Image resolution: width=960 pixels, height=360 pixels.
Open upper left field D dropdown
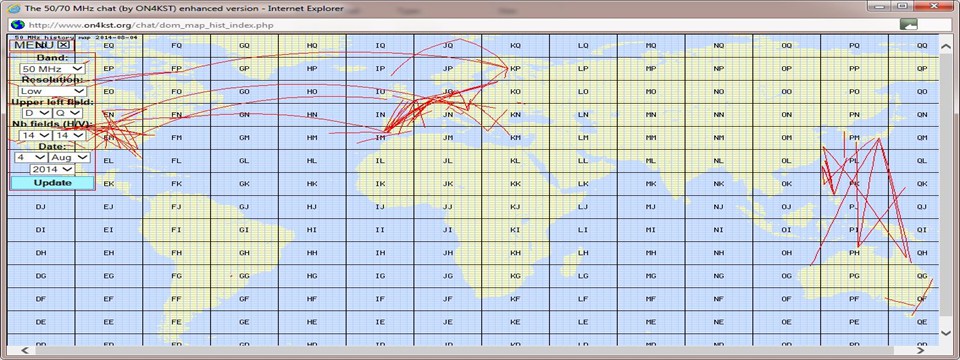coord(36,113)
